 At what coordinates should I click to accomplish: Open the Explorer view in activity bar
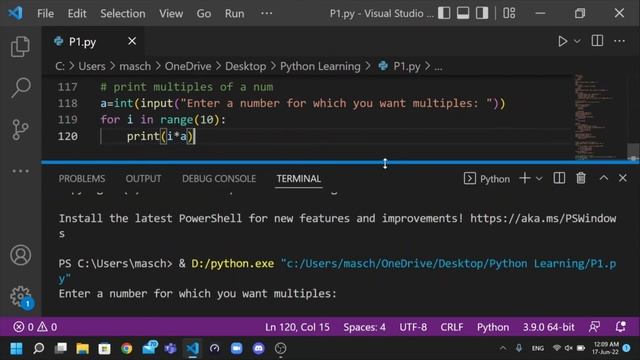pyautogui.click(x=20, y=46)
